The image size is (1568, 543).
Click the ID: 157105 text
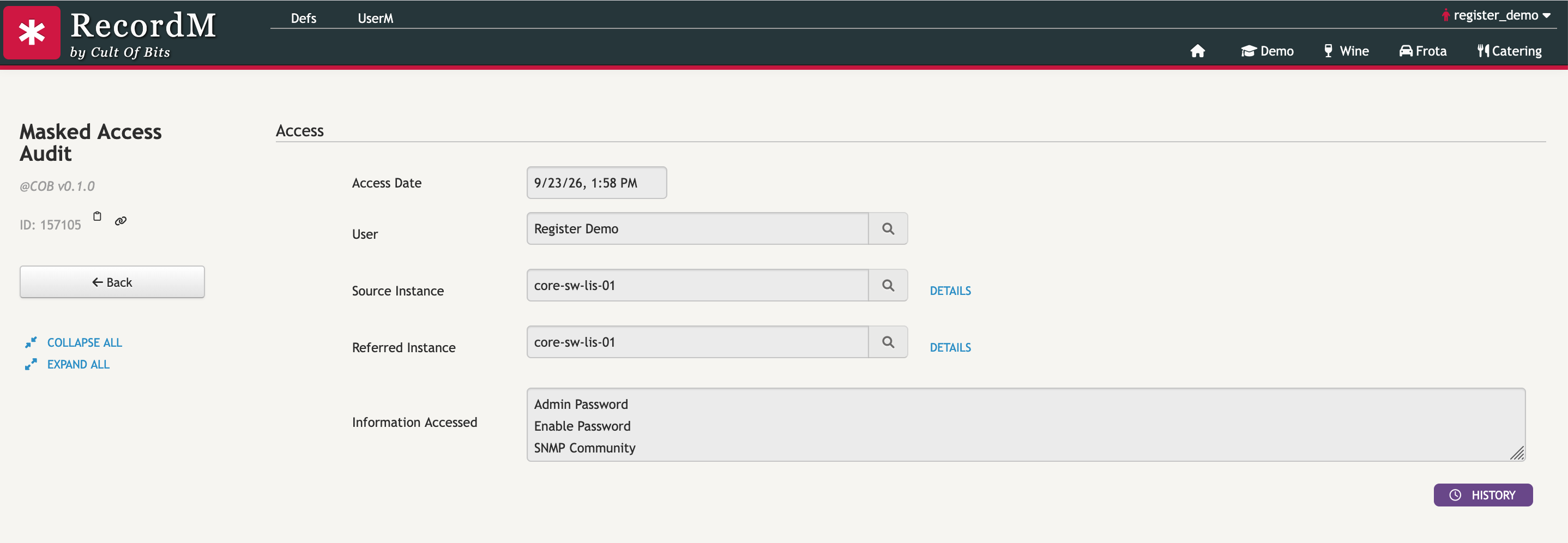[x=50, y=225]
